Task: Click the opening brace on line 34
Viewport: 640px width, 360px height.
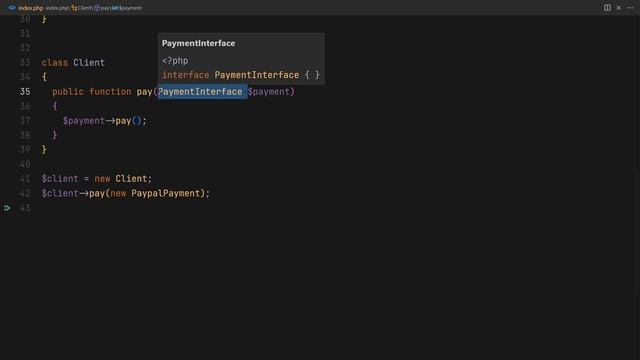Action: [44, 77]
